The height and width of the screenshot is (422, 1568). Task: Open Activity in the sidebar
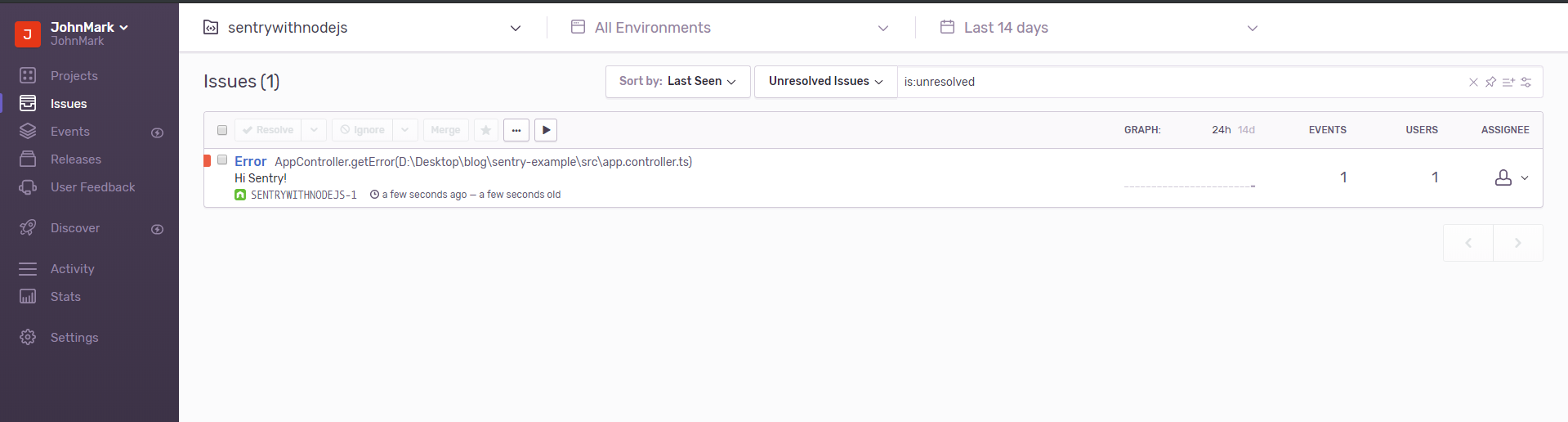coord(72,269)
